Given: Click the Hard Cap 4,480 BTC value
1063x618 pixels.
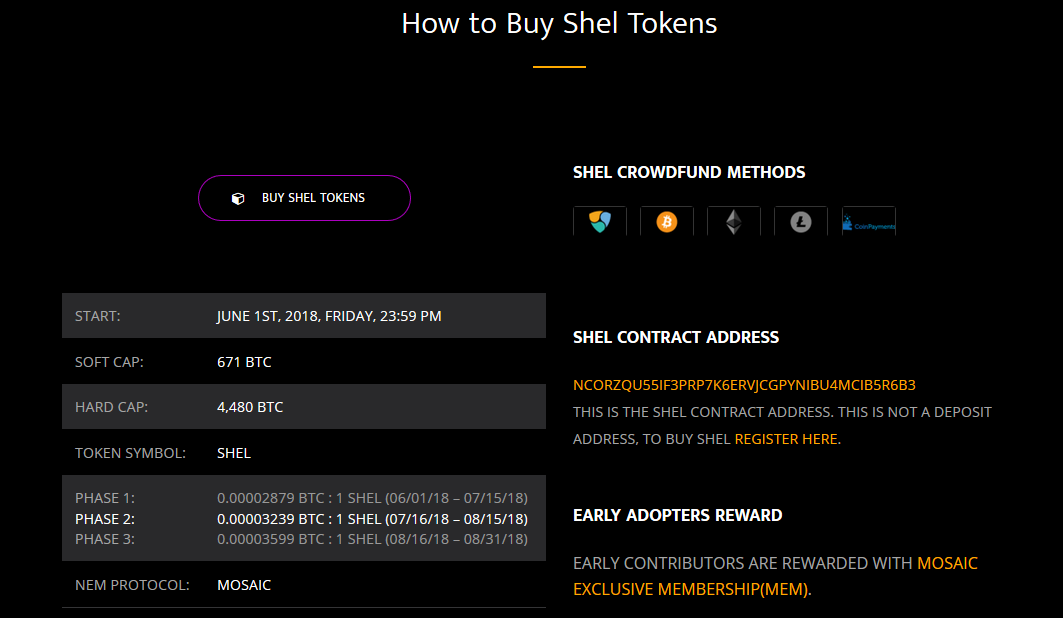Looking at the screenshot, I should [x=250, y=407].
